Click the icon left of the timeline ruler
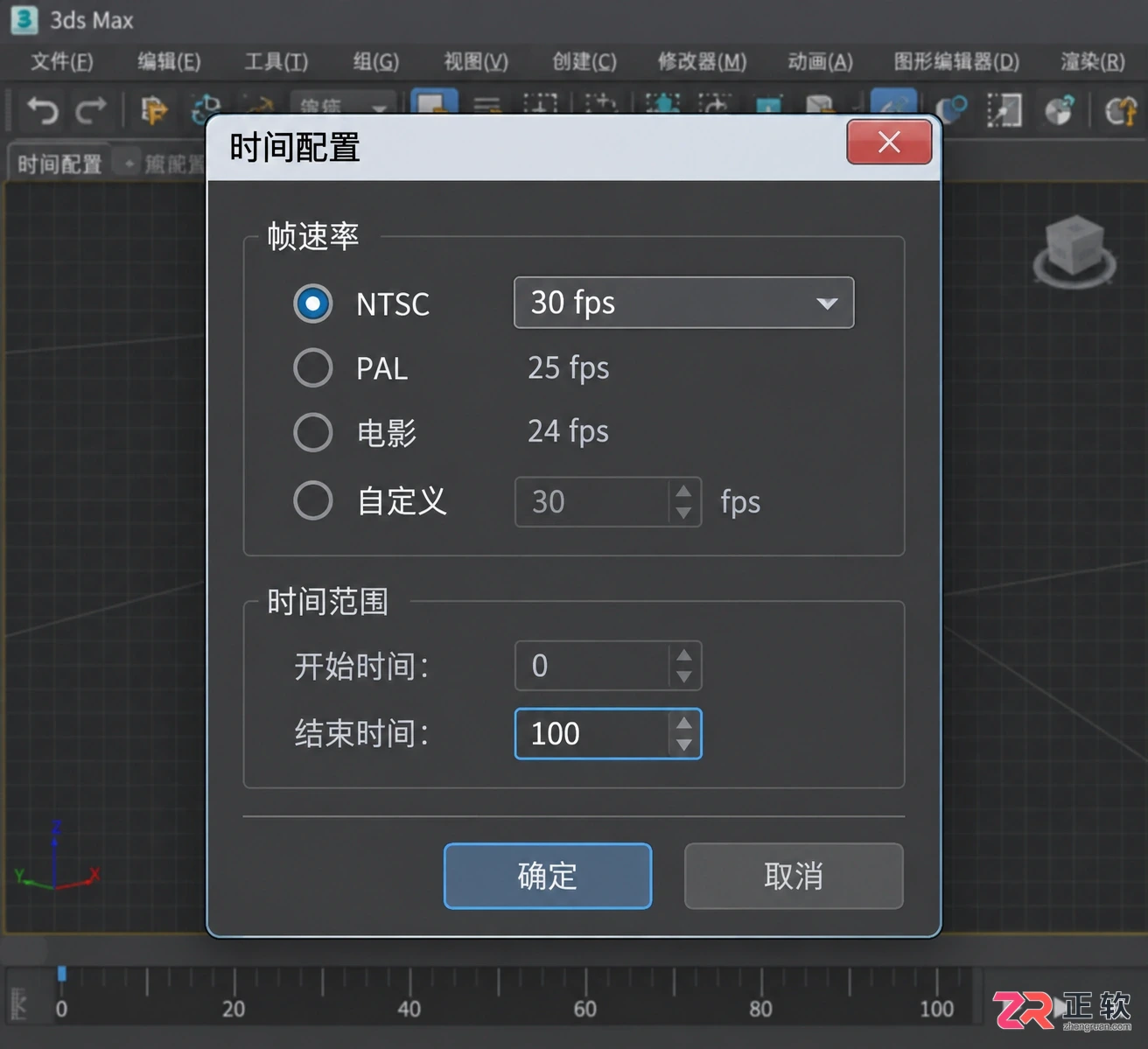 [x=19, y=1004]
